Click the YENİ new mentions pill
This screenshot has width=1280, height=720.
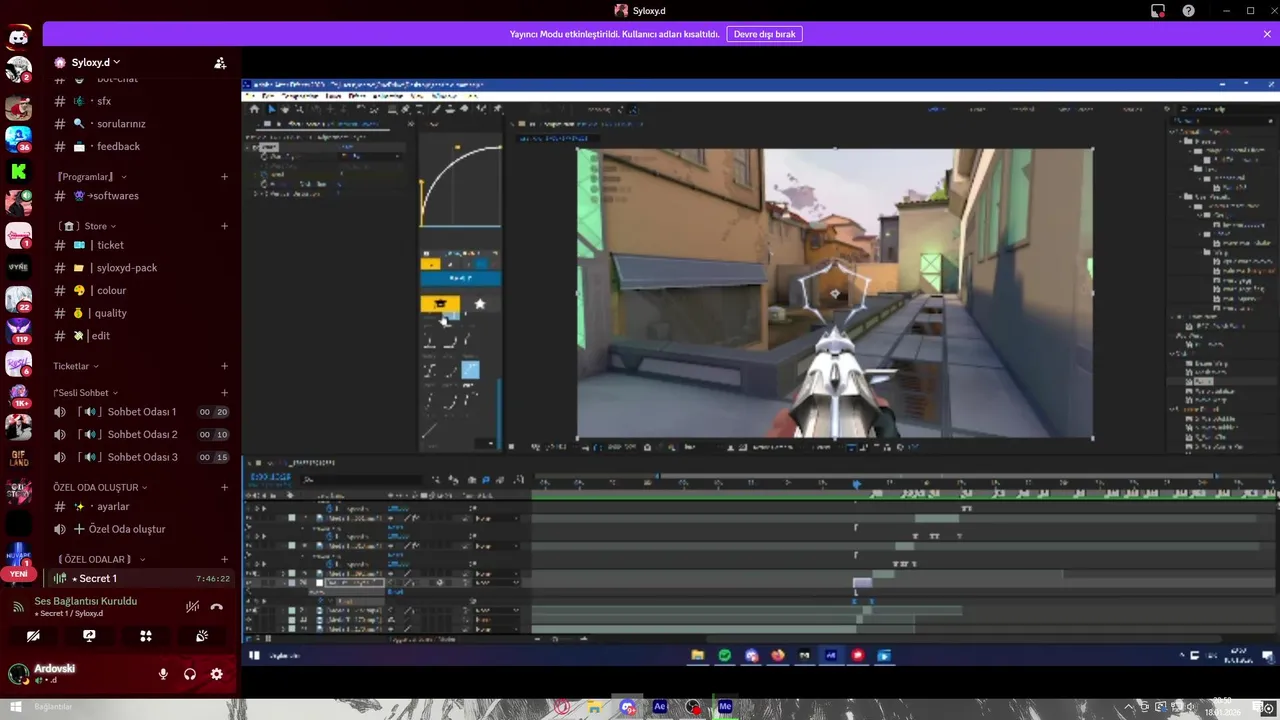[19, 574]
